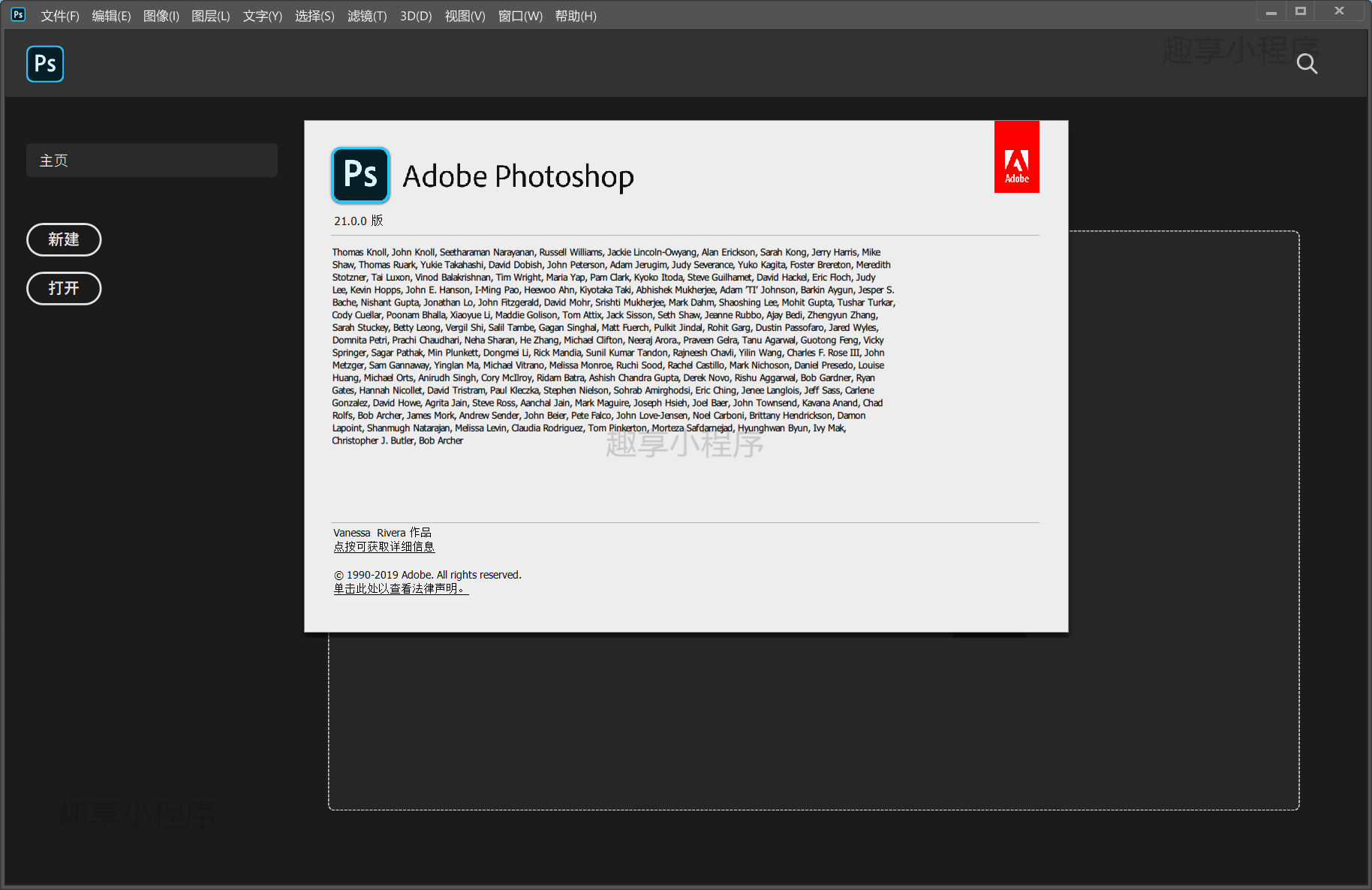Click the 打开 button

[x=64, y=288]
